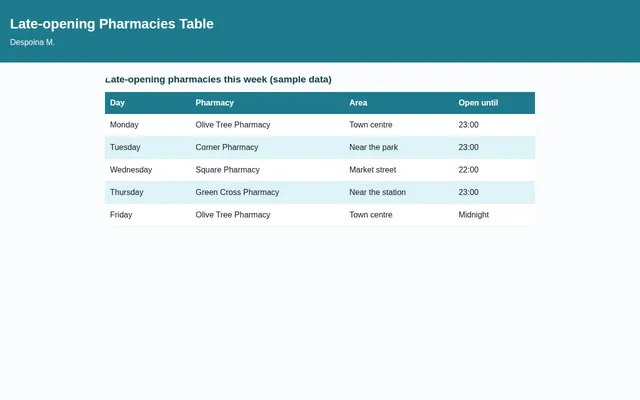
Task: Click the author name Despoina M.
Action: coord(32,42)
